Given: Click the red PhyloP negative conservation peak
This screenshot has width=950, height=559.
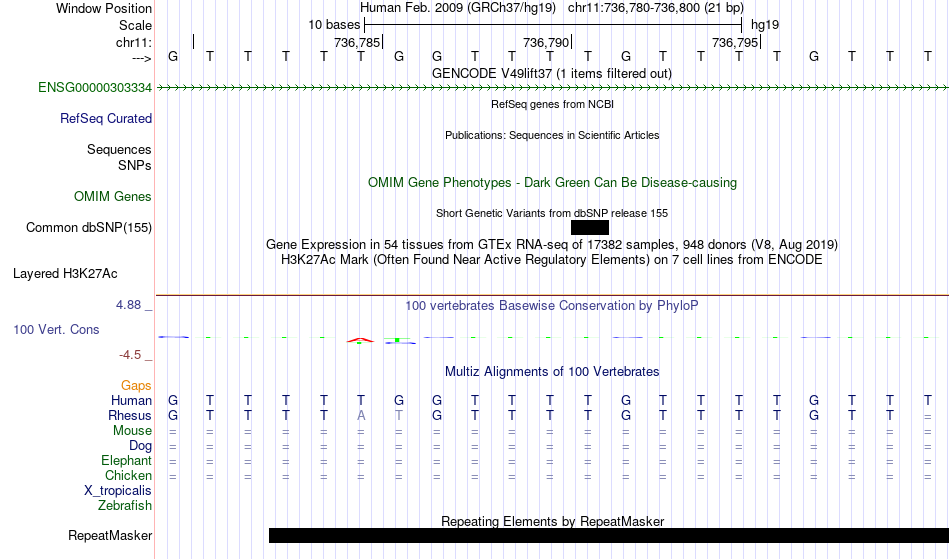Looking at the screenshot, I should (x=360, y=340).
